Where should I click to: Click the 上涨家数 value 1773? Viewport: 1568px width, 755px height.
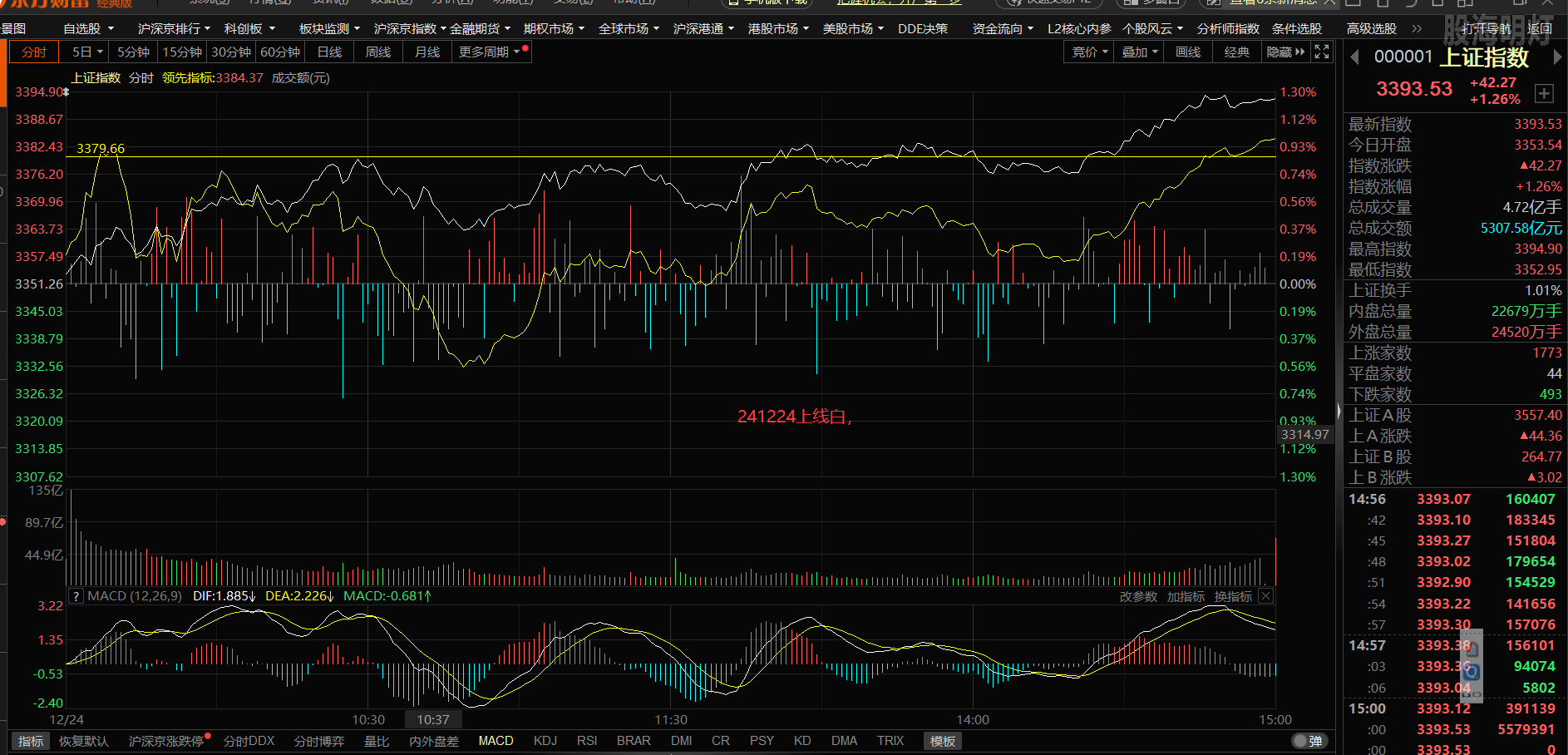[1547, 353]
